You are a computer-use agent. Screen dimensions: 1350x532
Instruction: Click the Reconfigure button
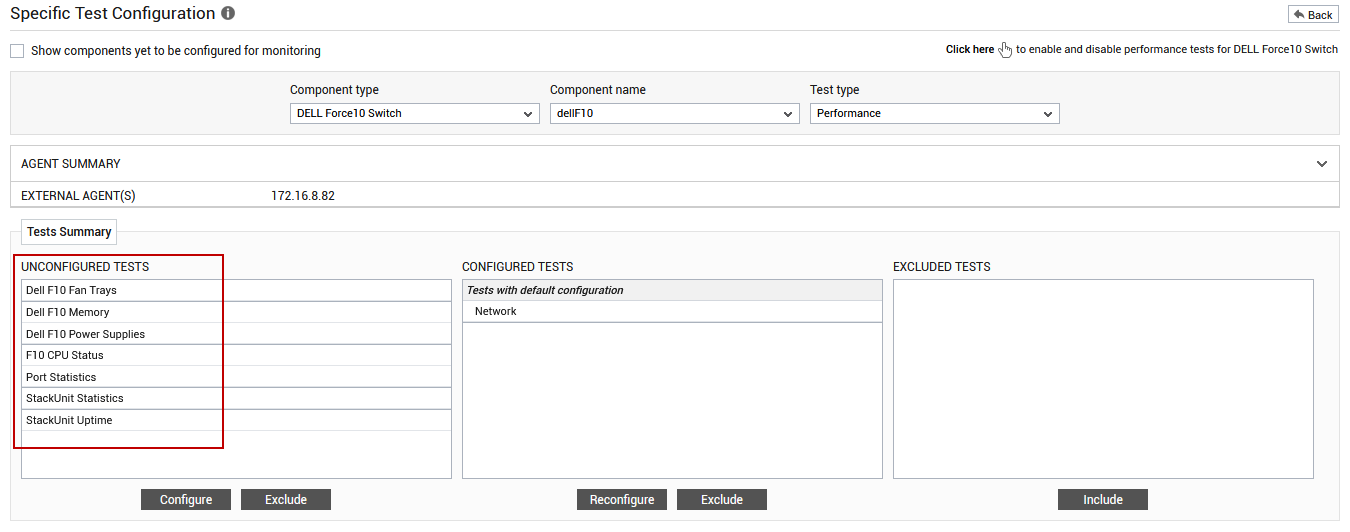(622, 500)
